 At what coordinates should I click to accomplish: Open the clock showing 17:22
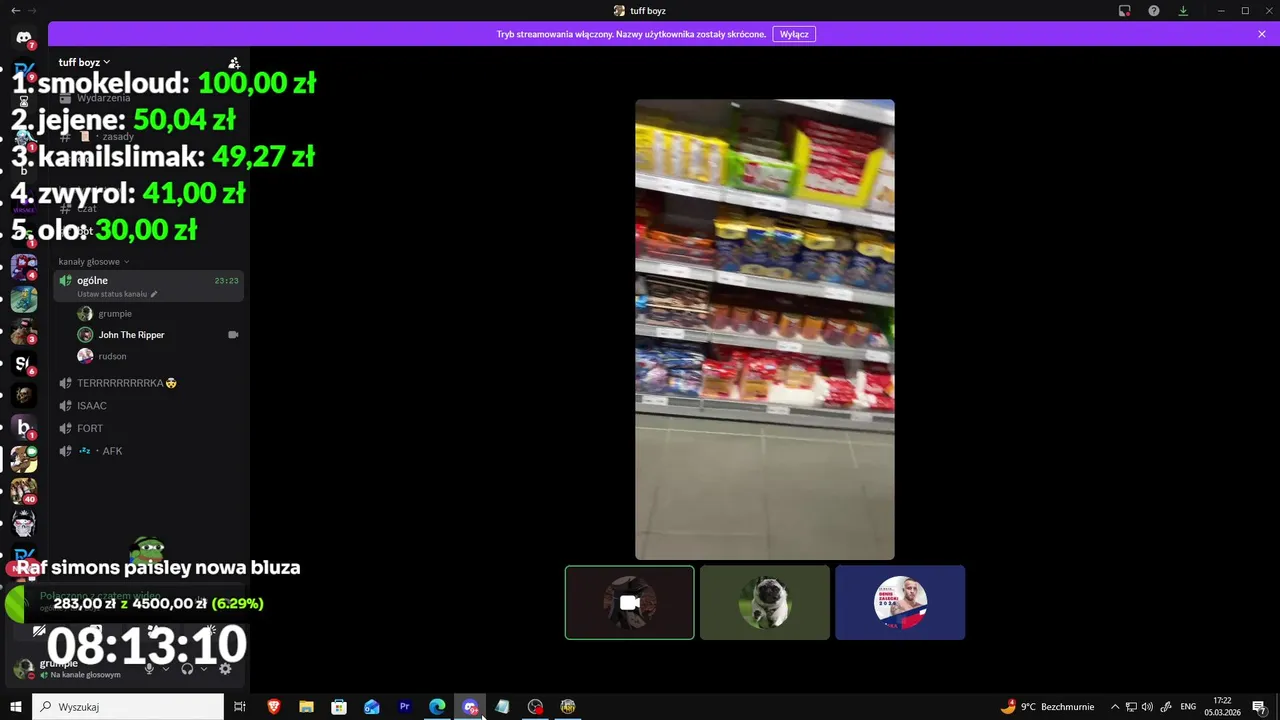(x=1222, y=707)
